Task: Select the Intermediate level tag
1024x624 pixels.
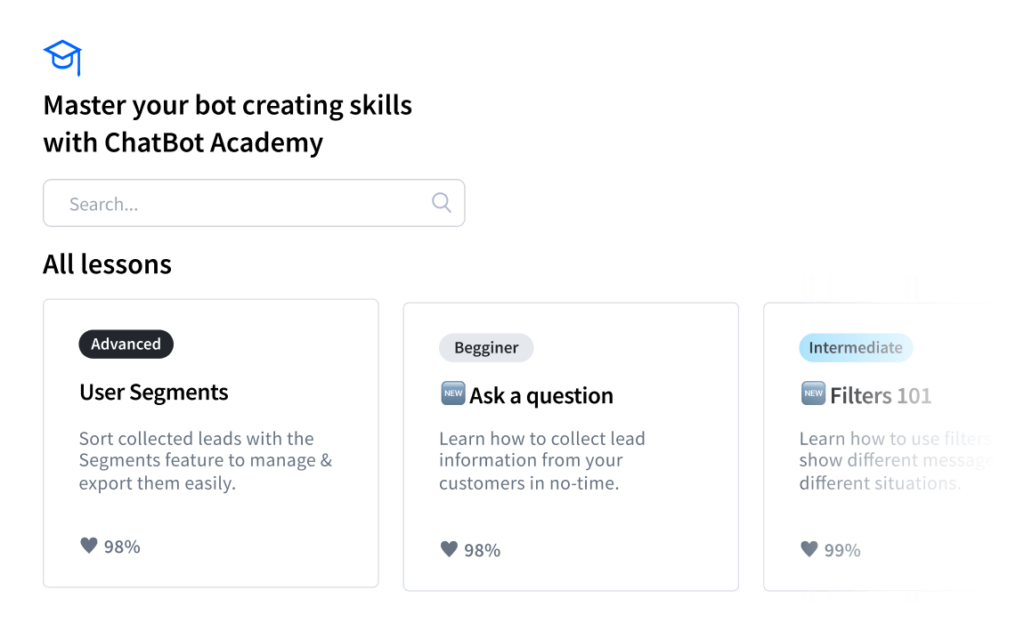Action: [x=856, y=348]
